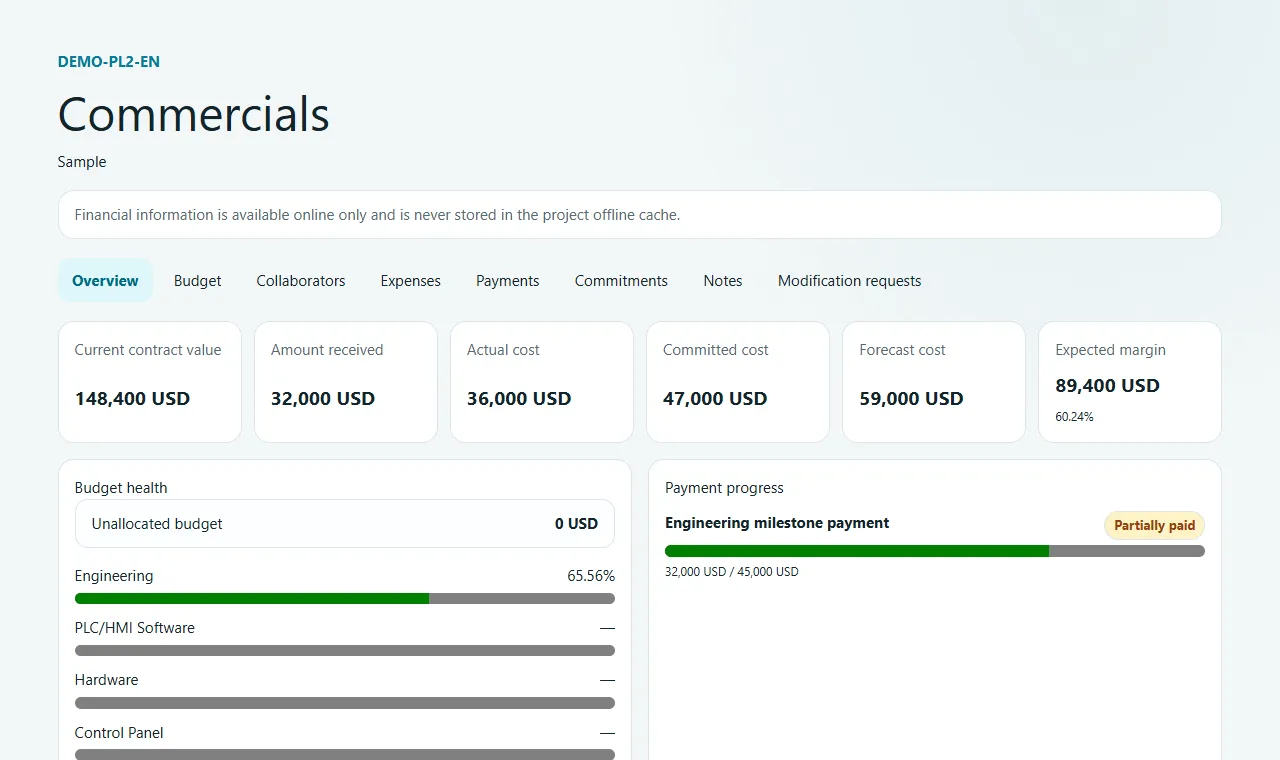Image resolution: width=1280 pixels, height=760 pixels.
Task: Click the Hardware budget progress bar
Action: point(345,702)
